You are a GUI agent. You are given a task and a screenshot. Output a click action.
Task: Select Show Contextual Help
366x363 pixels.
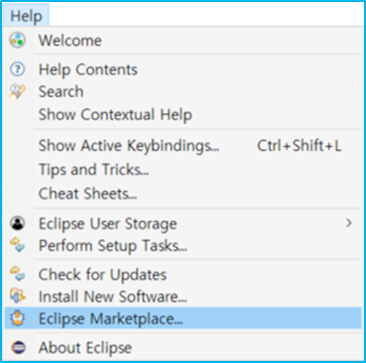point(115,115)
